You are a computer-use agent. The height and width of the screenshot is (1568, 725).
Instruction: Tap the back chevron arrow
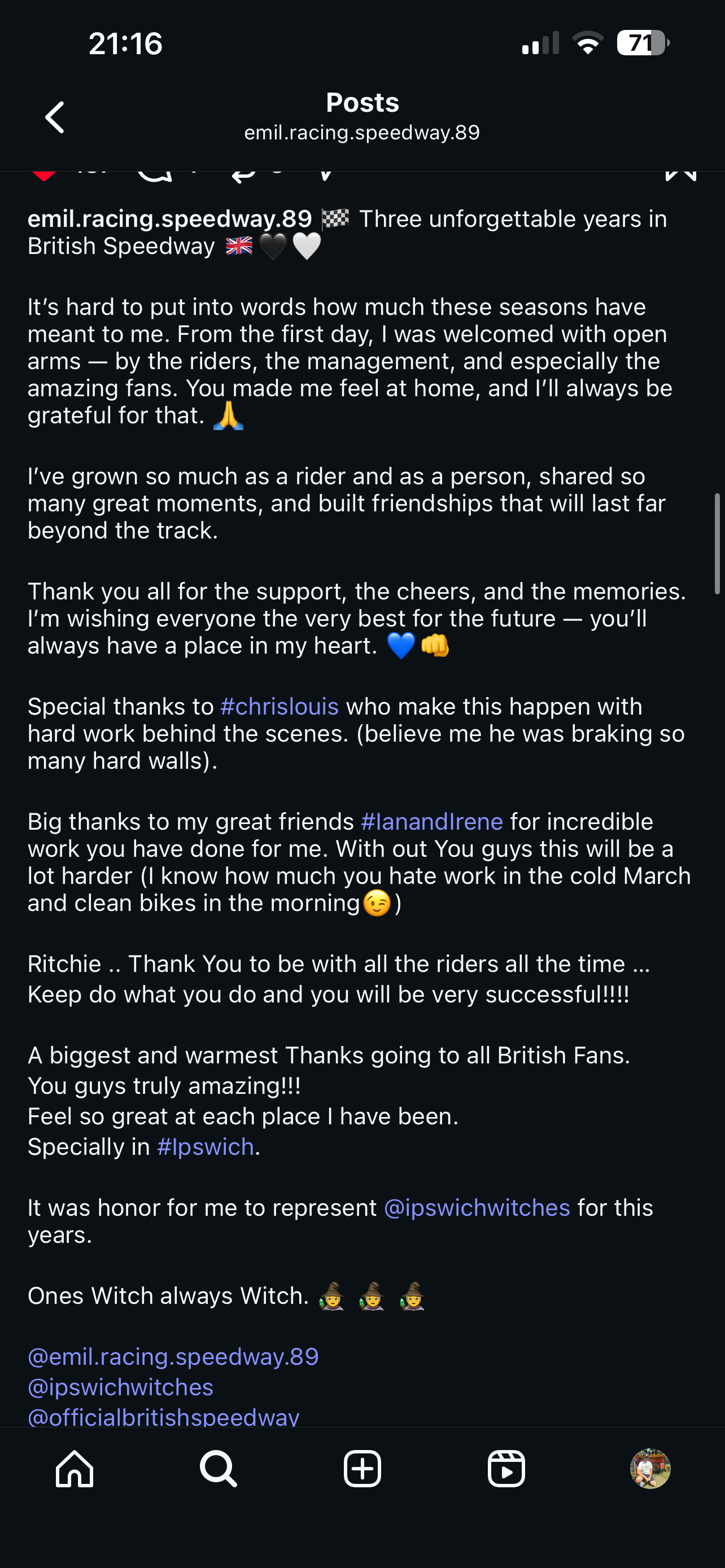pos(55,117)
